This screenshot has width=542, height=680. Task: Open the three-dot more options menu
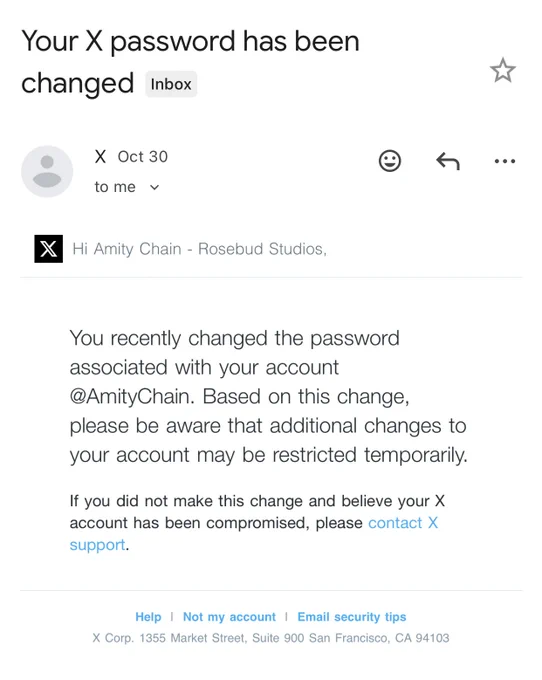click(x=505, y=161)
